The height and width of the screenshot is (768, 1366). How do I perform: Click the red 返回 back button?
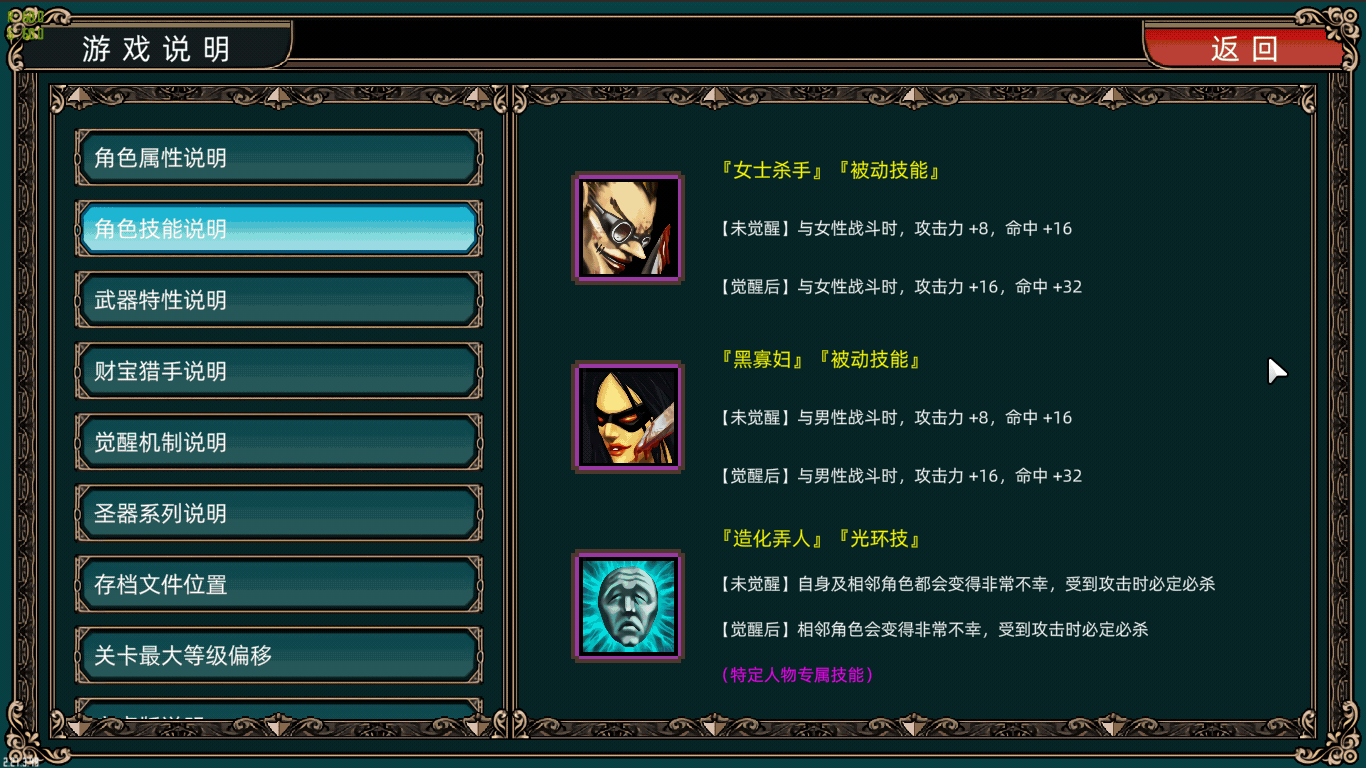pos(1244,48)
